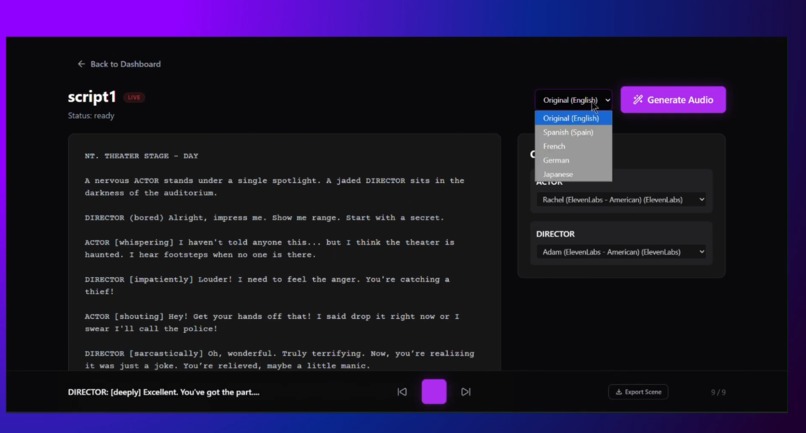Click the ACTOR [shouting] dialogue line
Screen dimensions: 806x433
coord(272,322)
